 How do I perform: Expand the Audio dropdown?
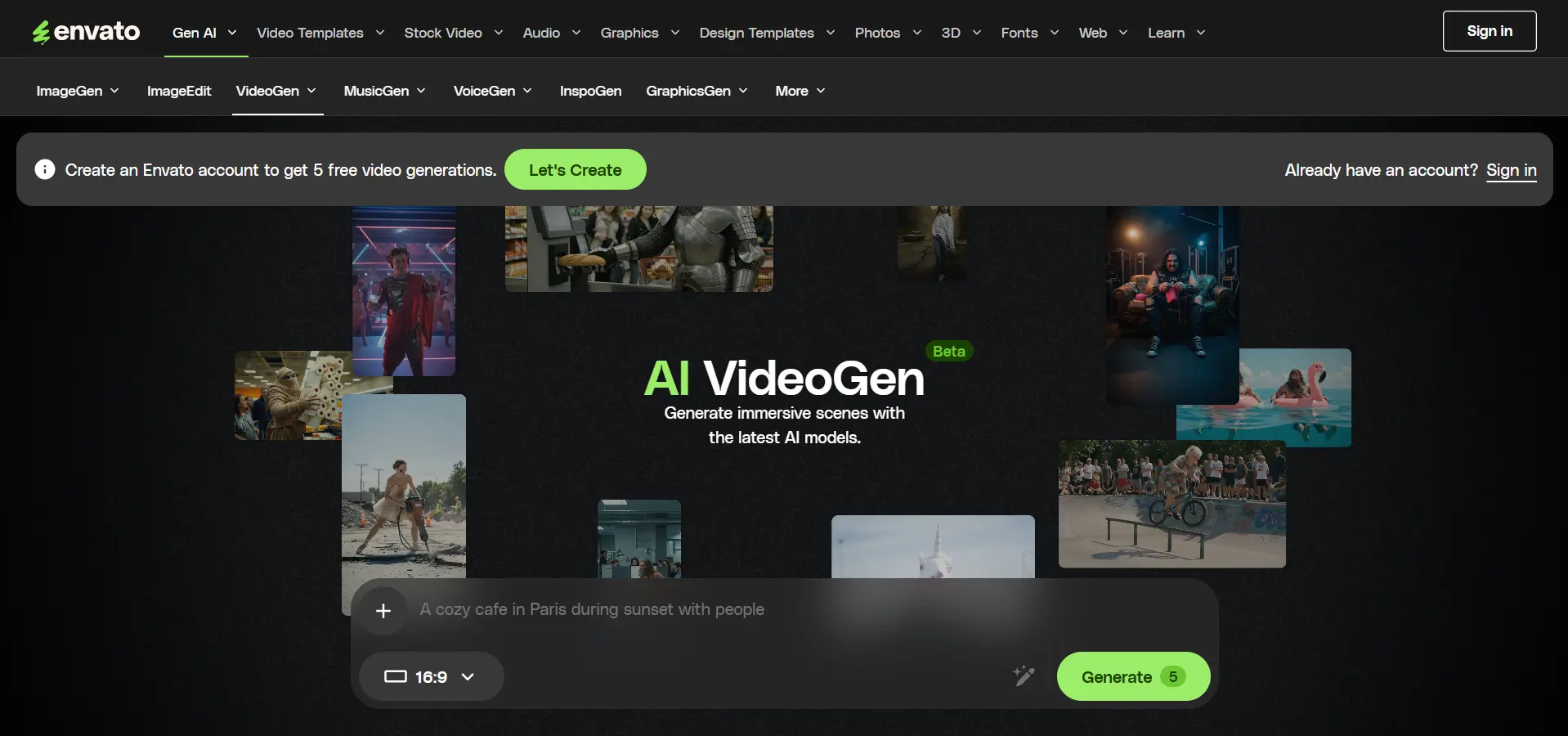(549, 33)
